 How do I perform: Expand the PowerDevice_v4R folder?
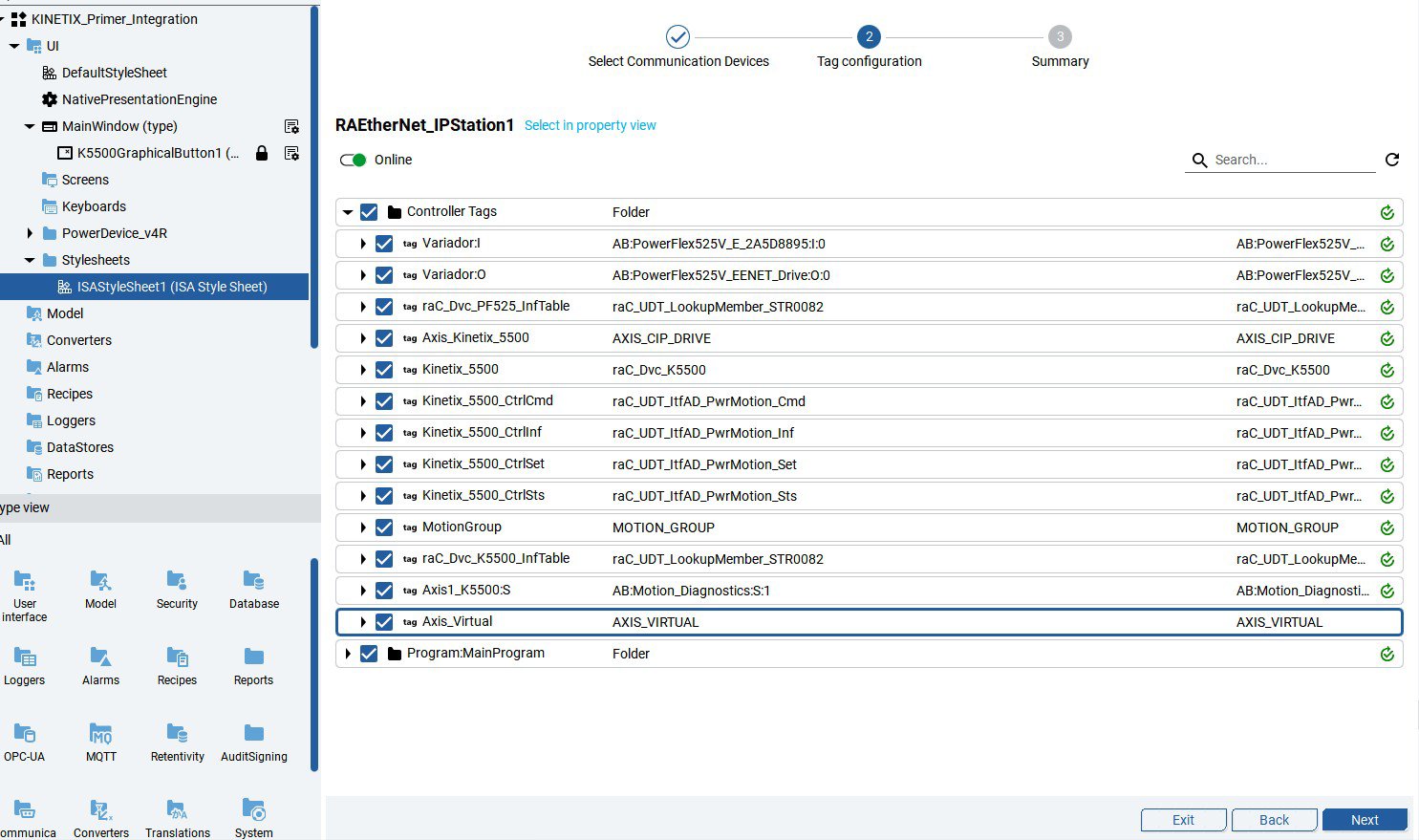click(x=30, y=233)
